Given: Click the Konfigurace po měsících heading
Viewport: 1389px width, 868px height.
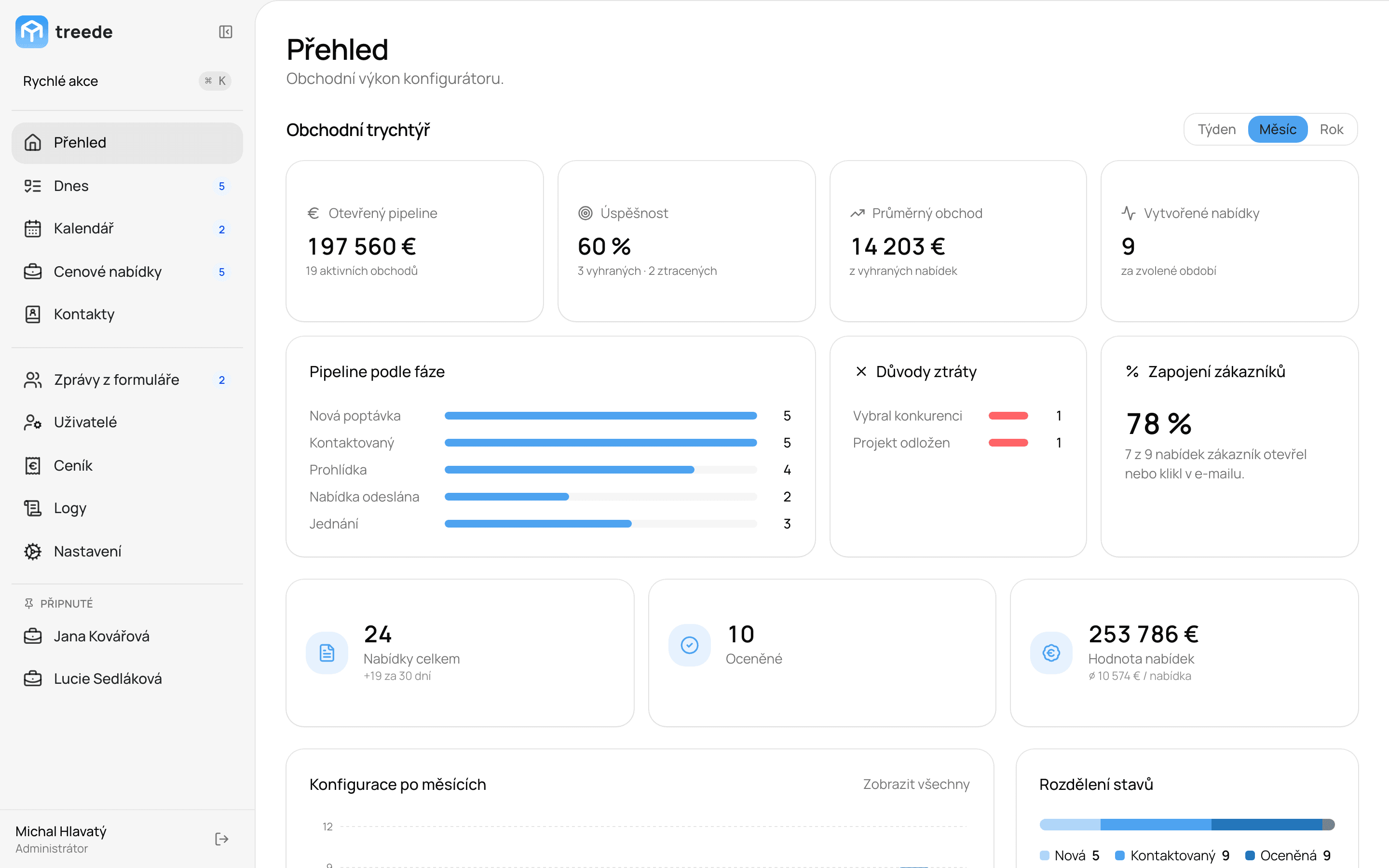Looking at the screenshot, I should (x=397, y=784).
